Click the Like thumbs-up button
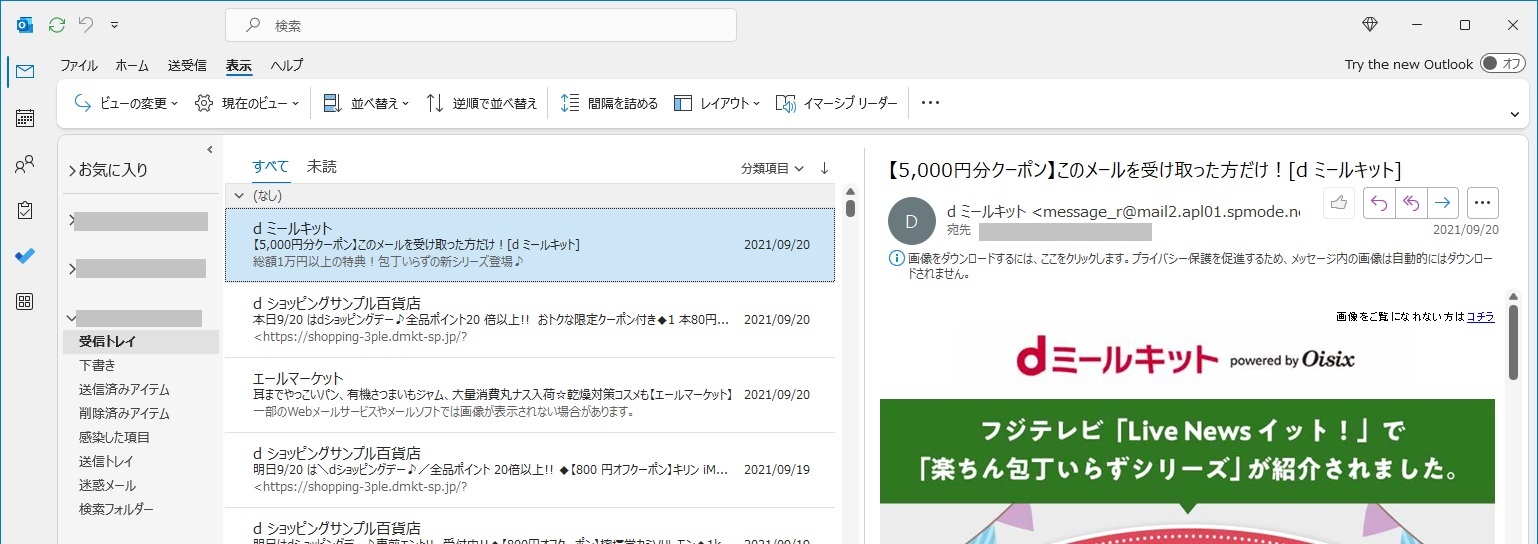Screen dimensions: 1538x544 (x=1338, y=203)
